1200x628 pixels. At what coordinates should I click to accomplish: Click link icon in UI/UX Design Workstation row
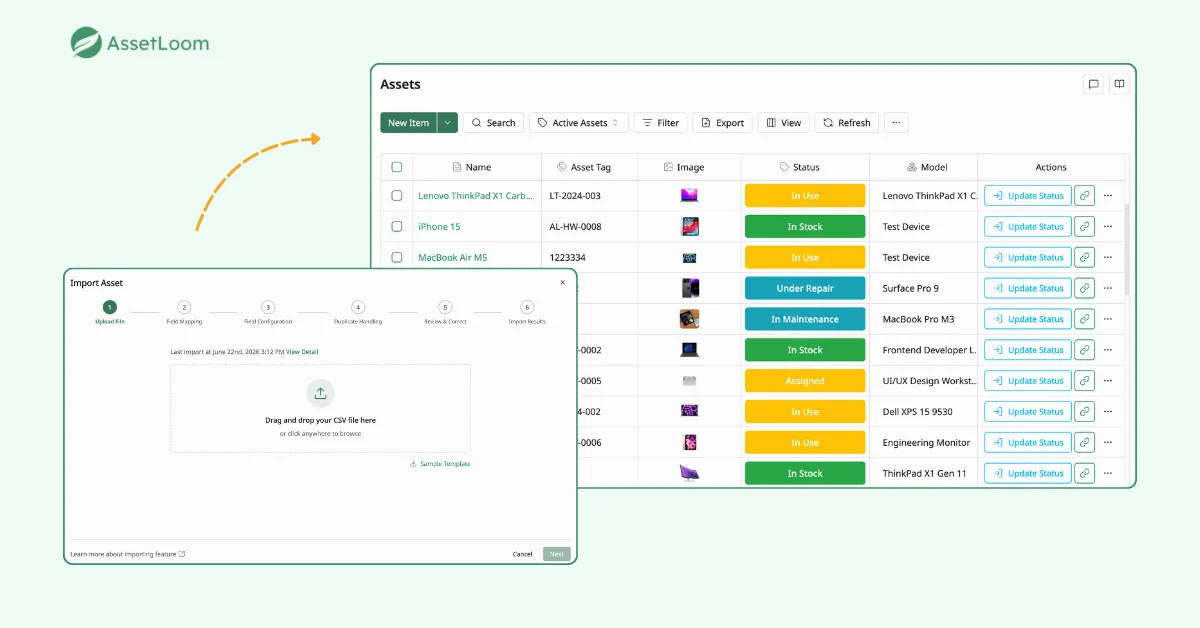(x=1084, y=381)
